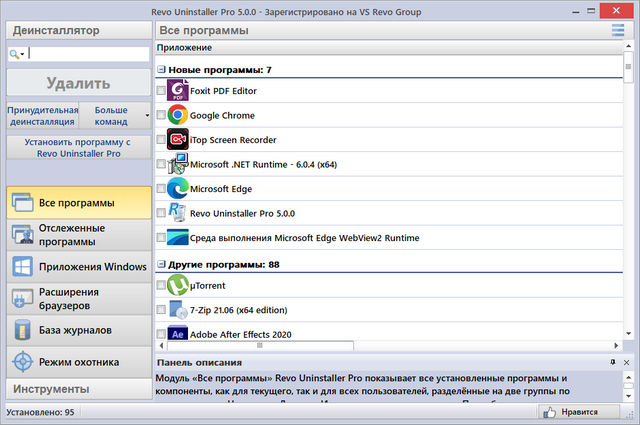Click the "Нравится" like button

[x=575, y=411]
